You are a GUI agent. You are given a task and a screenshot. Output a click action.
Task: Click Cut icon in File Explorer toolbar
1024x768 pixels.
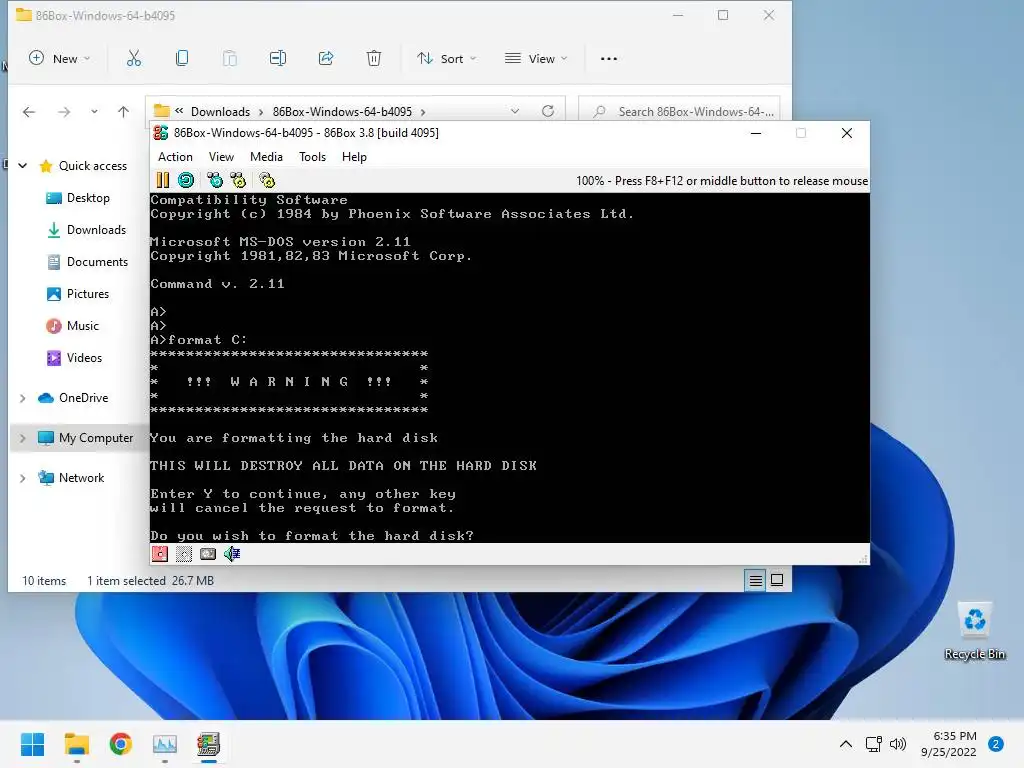(x=134, y=58)
